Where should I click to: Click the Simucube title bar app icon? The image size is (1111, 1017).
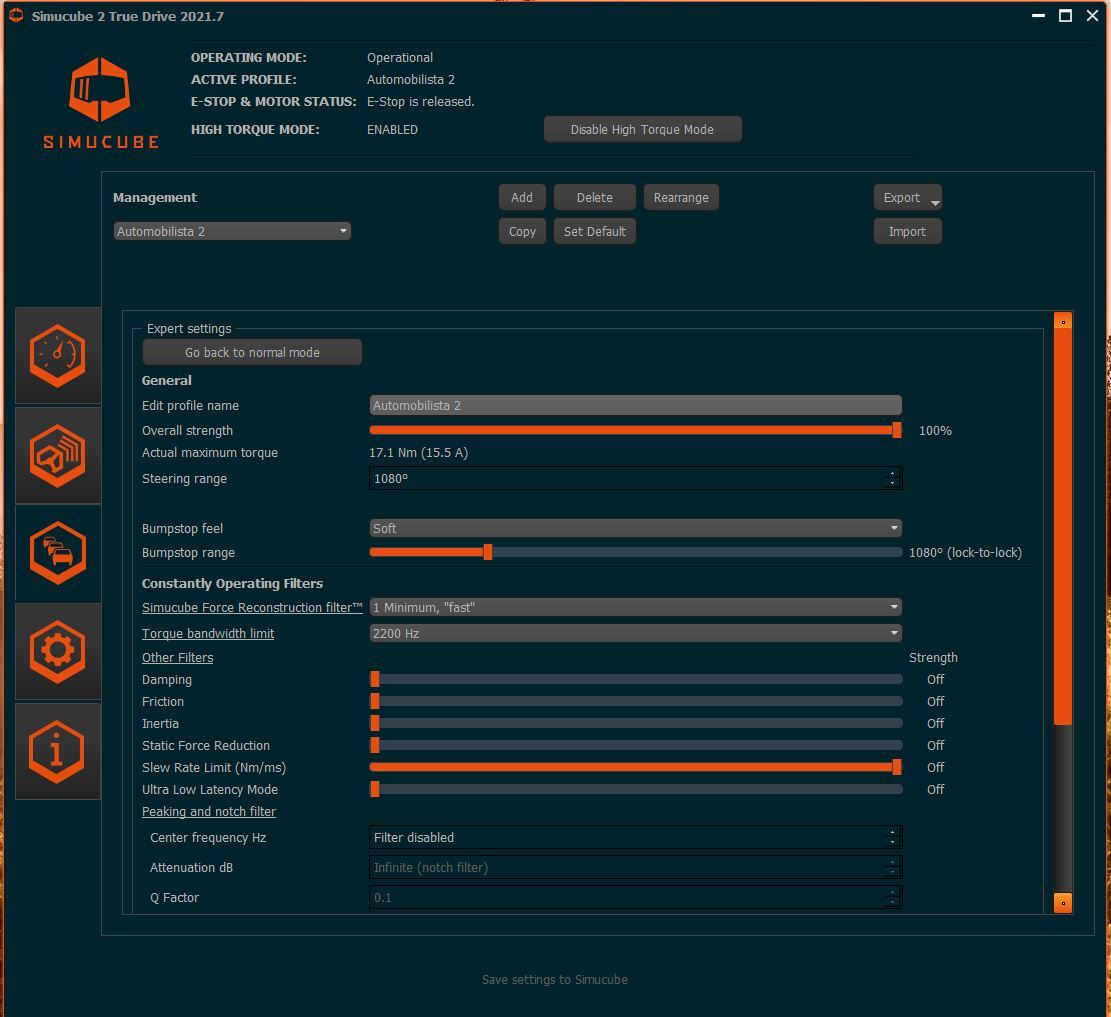click(x=16, y=16)
